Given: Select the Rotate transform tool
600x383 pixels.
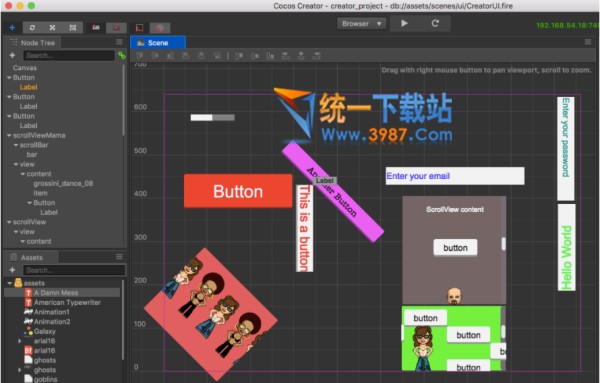Looking at the screenshot, I should point(32,28).
